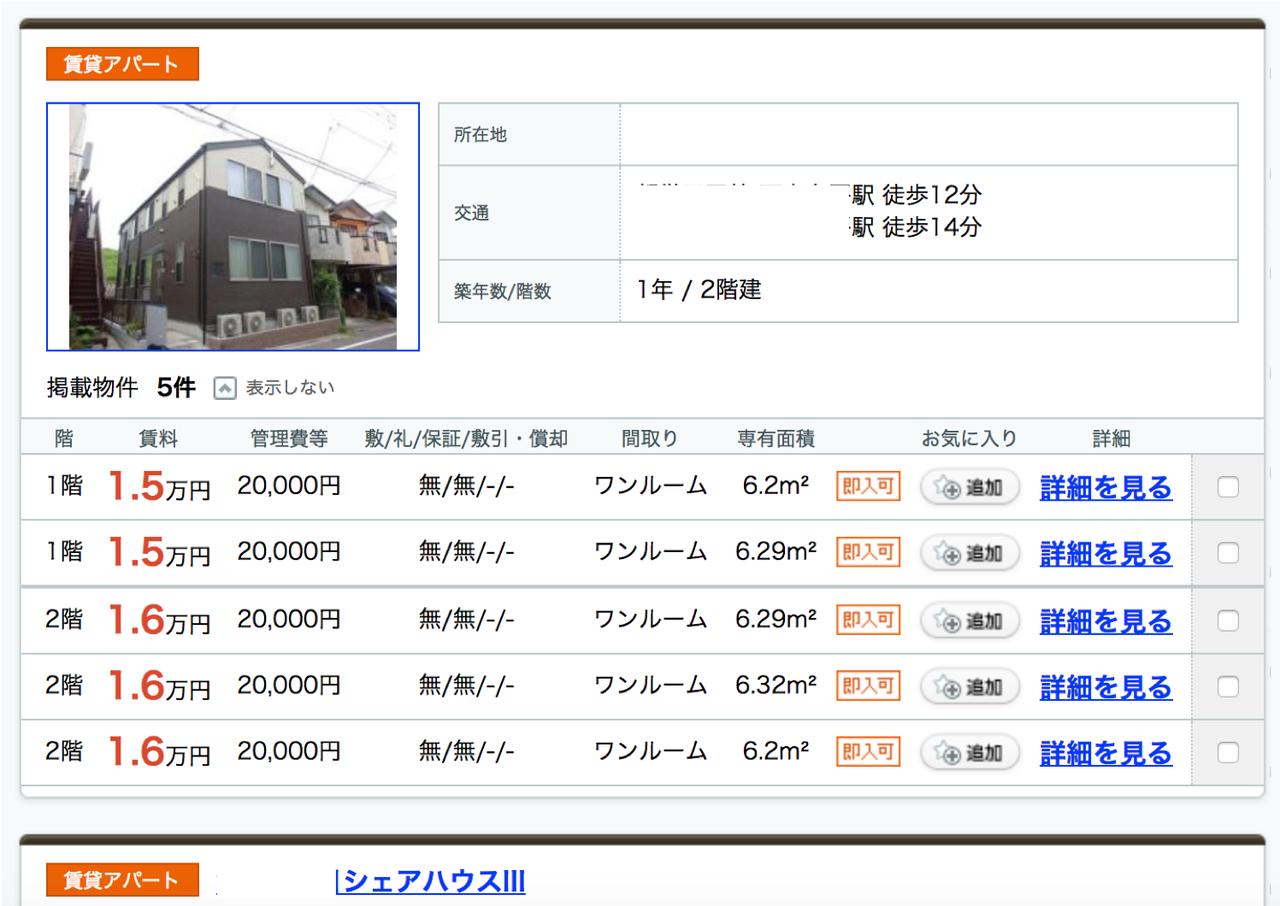Click the 間取り column header

pyautogui.click(x=649, y=438)
